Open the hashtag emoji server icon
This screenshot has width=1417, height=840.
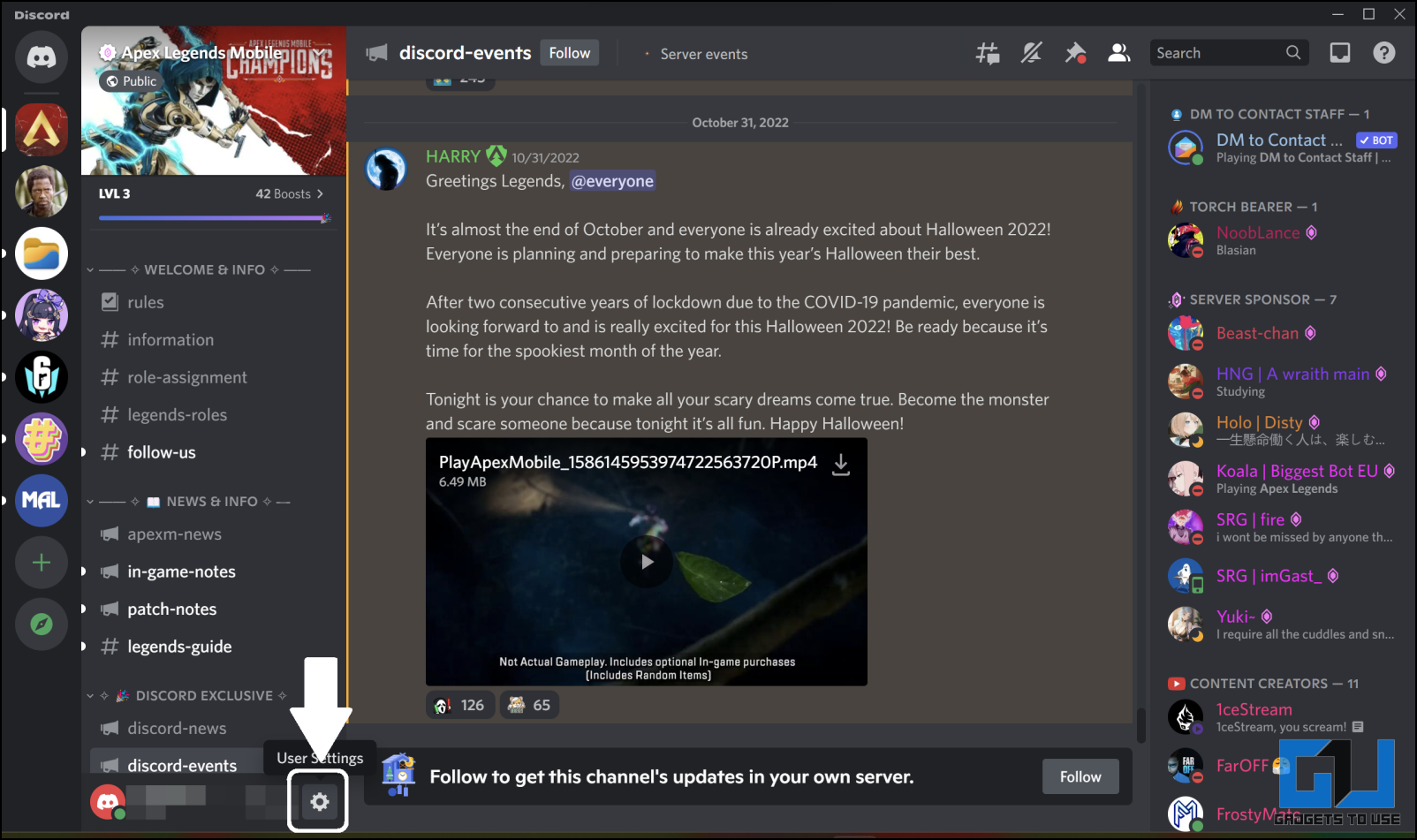(x=42, y=439)
